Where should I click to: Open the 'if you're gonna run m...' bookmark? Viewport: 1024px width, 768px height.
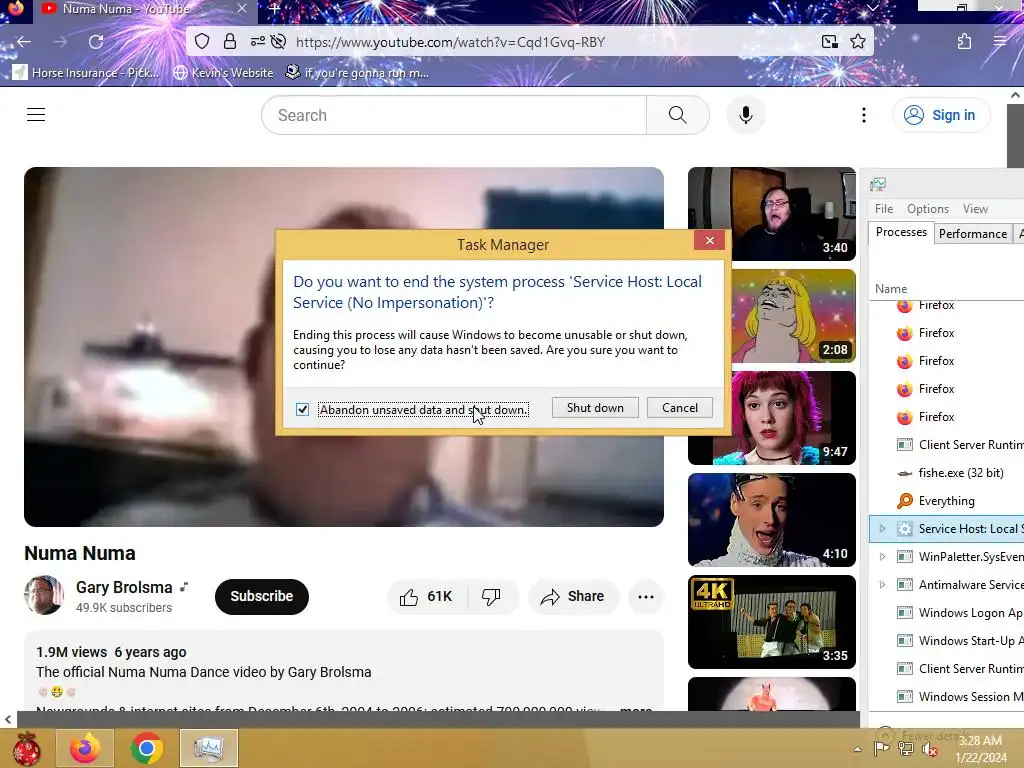coord(357,72)
